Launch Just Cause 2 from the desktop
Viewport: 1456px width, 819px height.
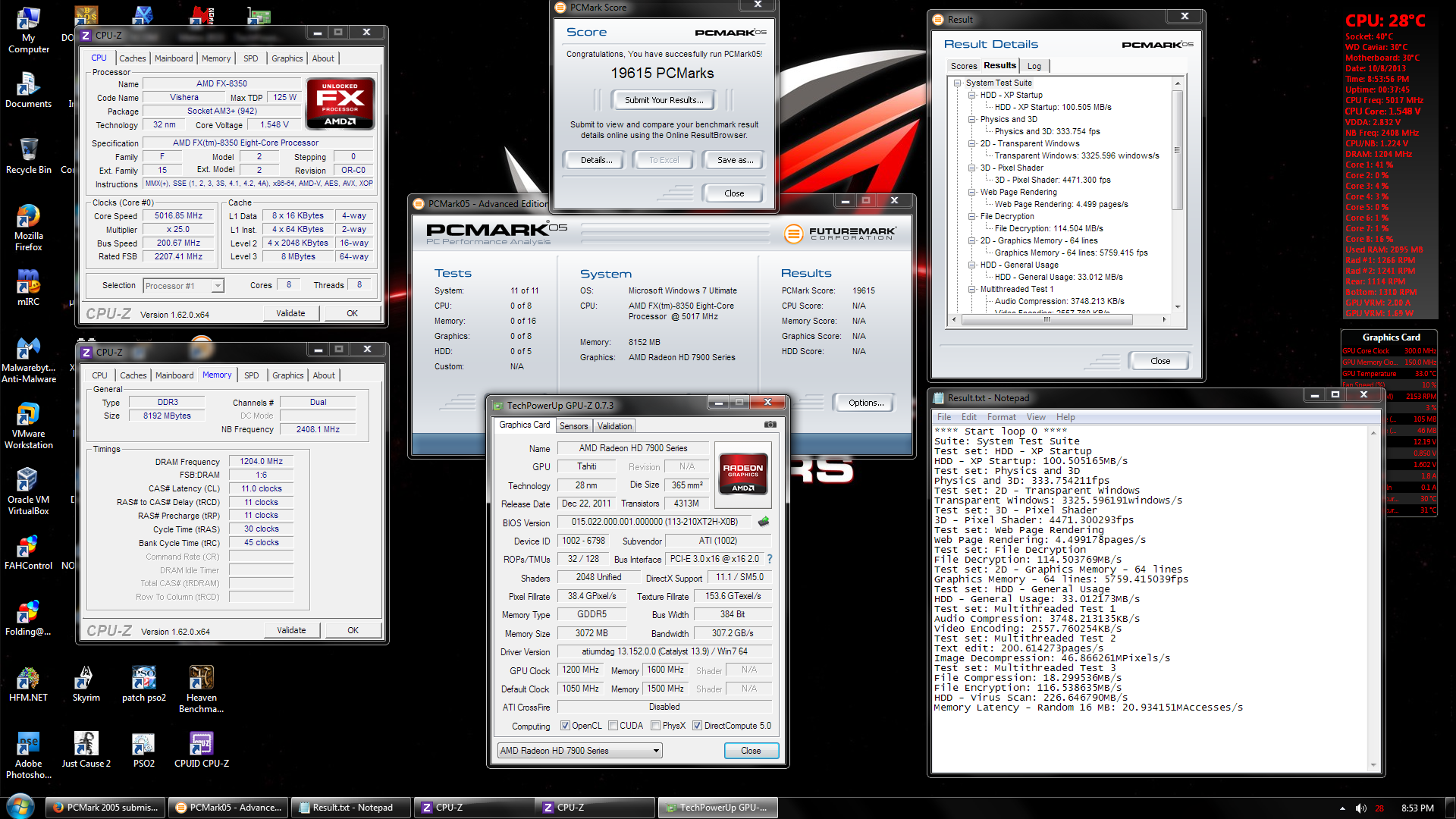[x=86, y=750]
